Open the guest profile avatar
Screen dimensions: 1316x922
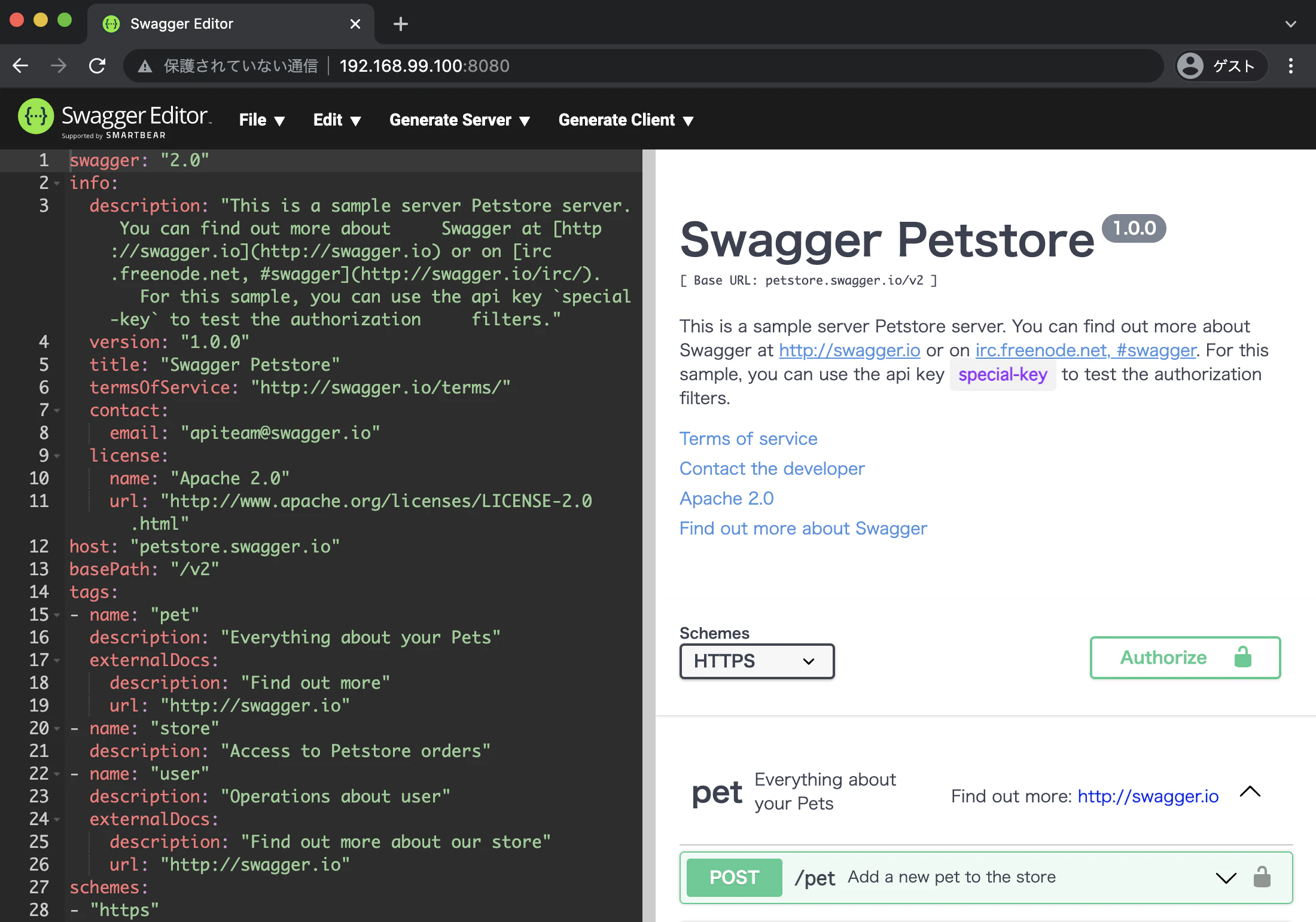coord(1190,66)
